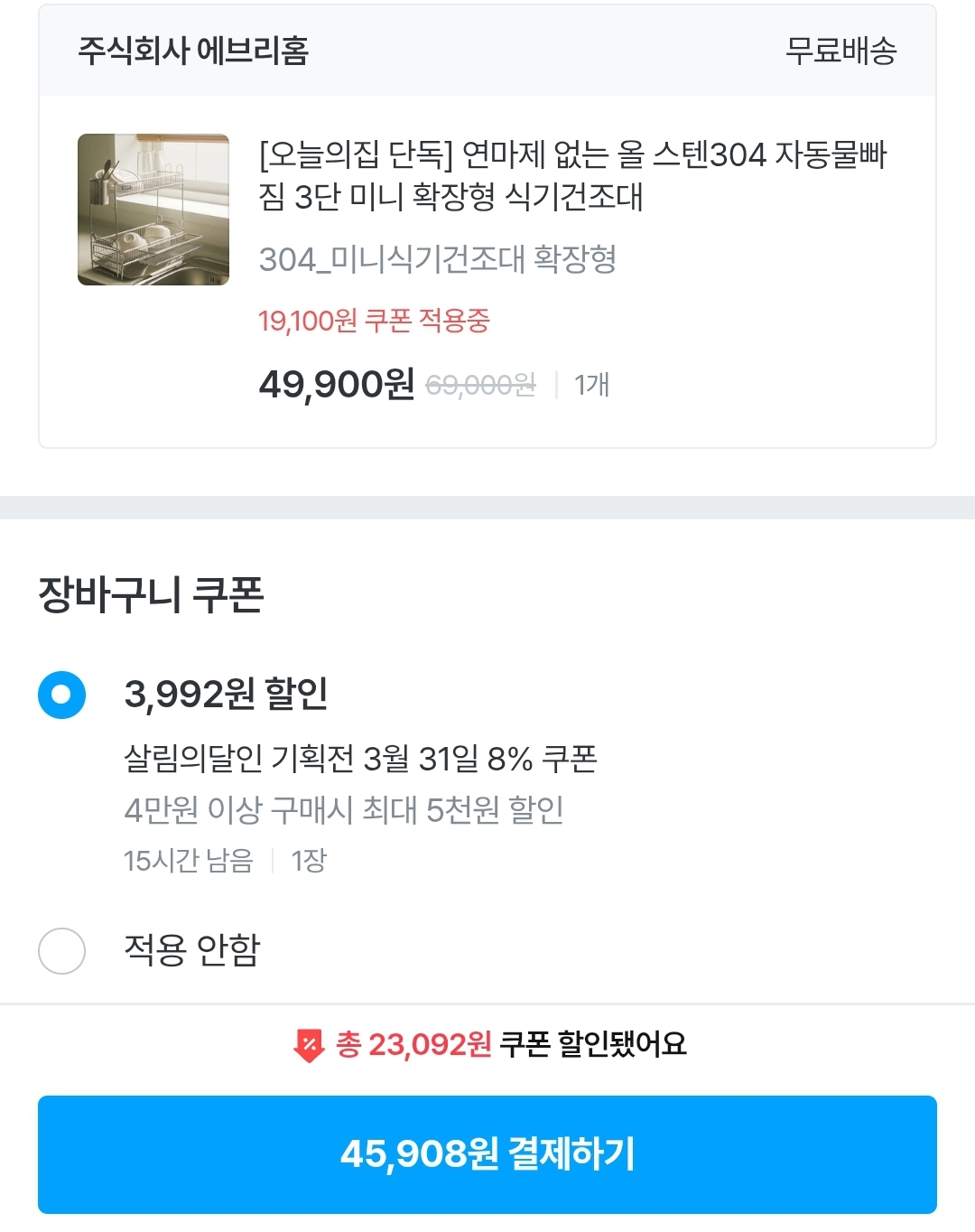Tap the 살림의달인 기획전 8% 쿠폰 name
Screen dimensions: 975x1232
pyautogui.click(x=360, y=759)
